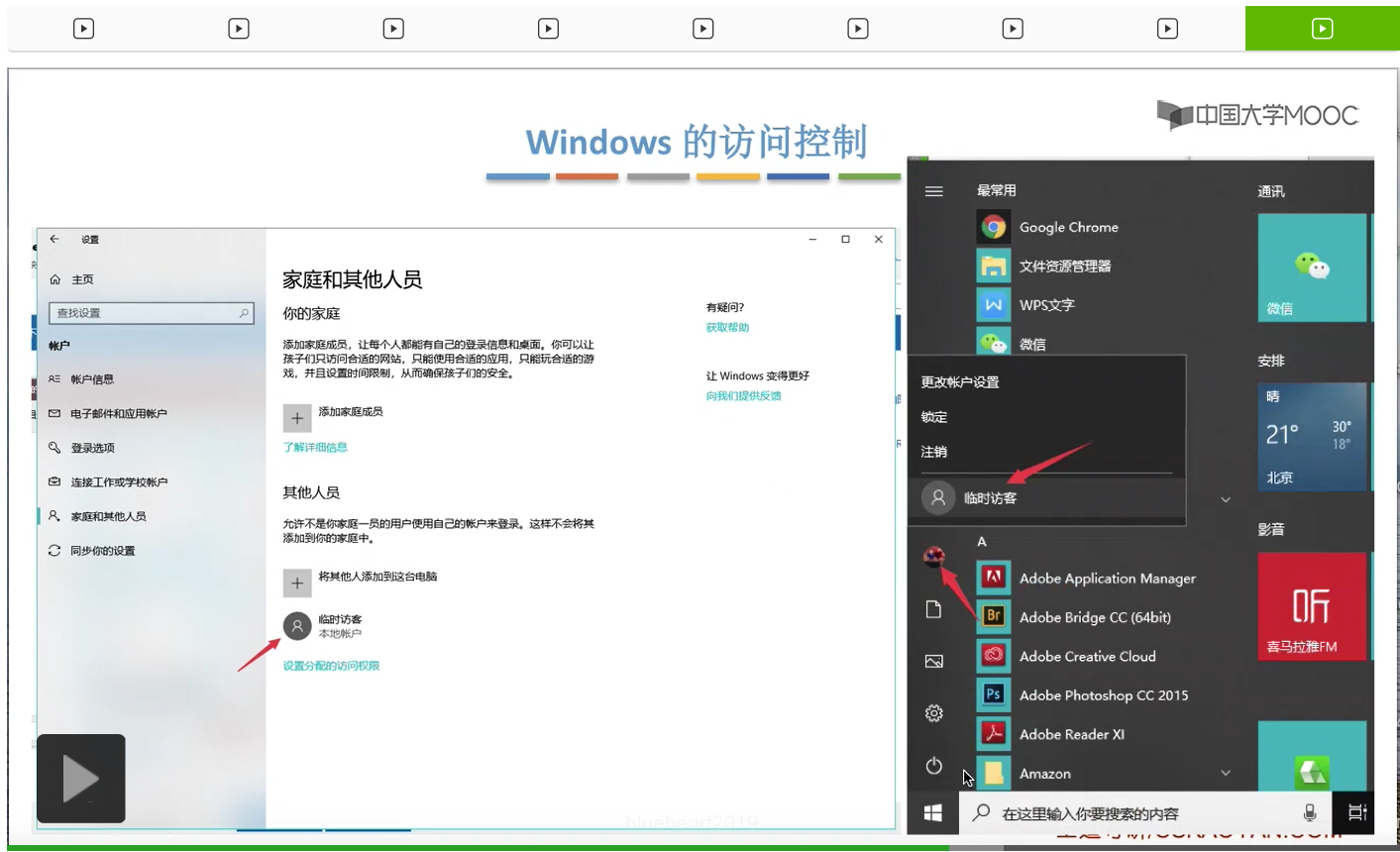Click the Power icon in Start menu

[933, 766]
